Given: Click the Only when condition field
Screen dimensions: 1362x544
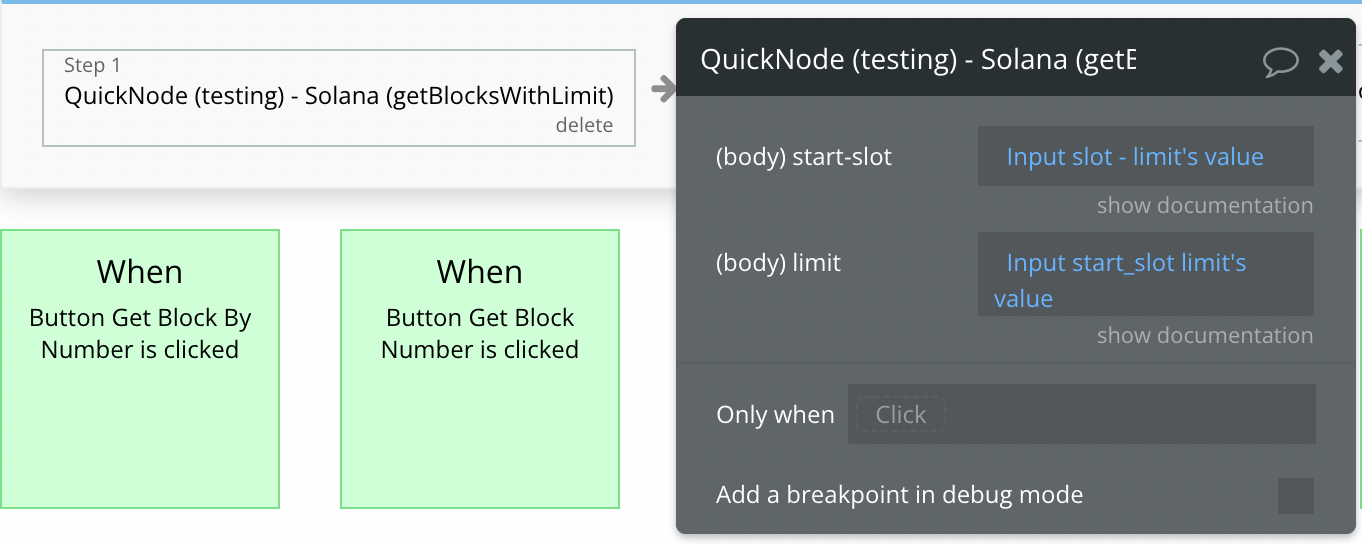Looking at the screenshot, I should tap(1081, 414).
